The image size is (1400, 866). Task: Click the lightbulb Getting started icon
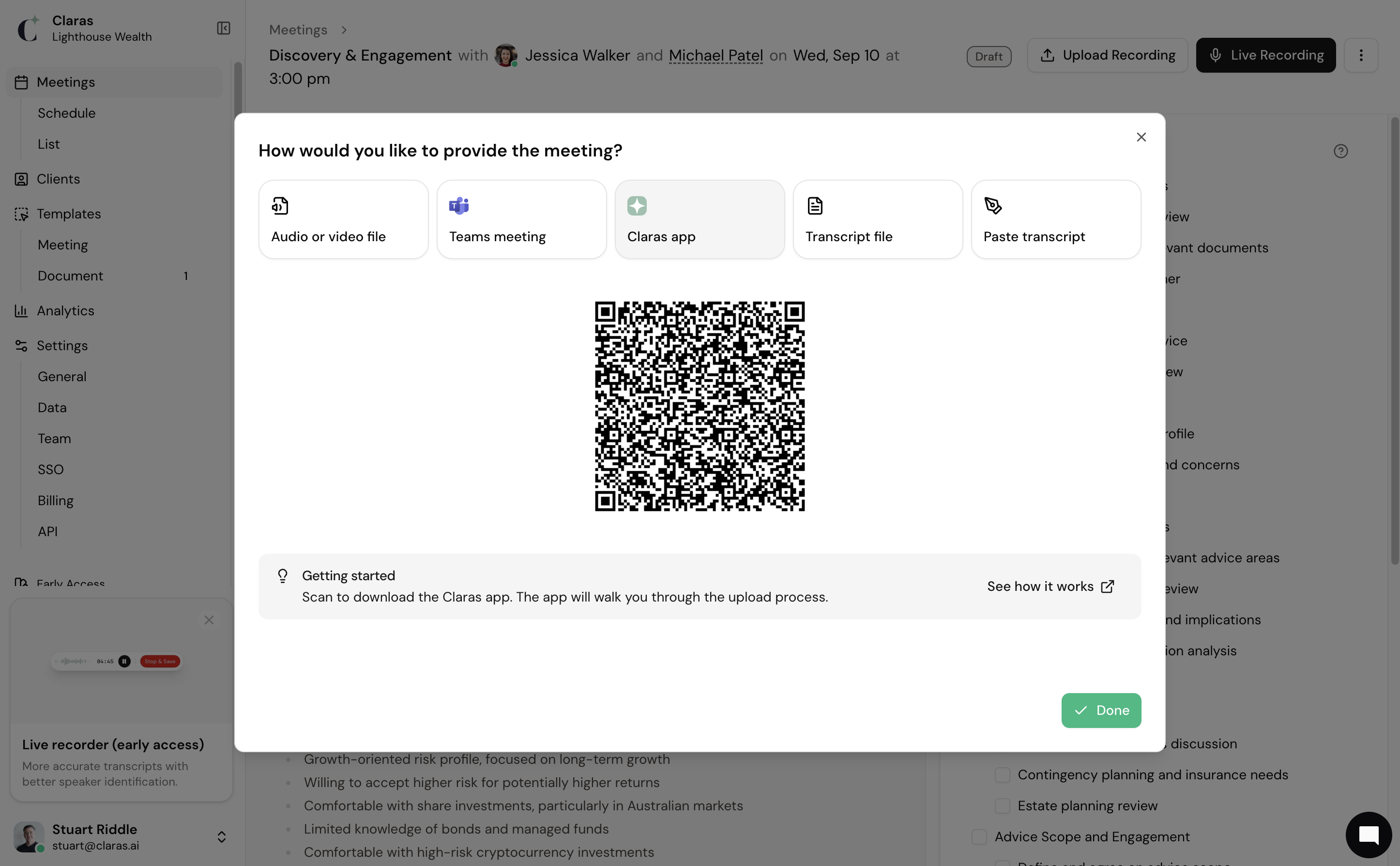(x=282, y=575)
